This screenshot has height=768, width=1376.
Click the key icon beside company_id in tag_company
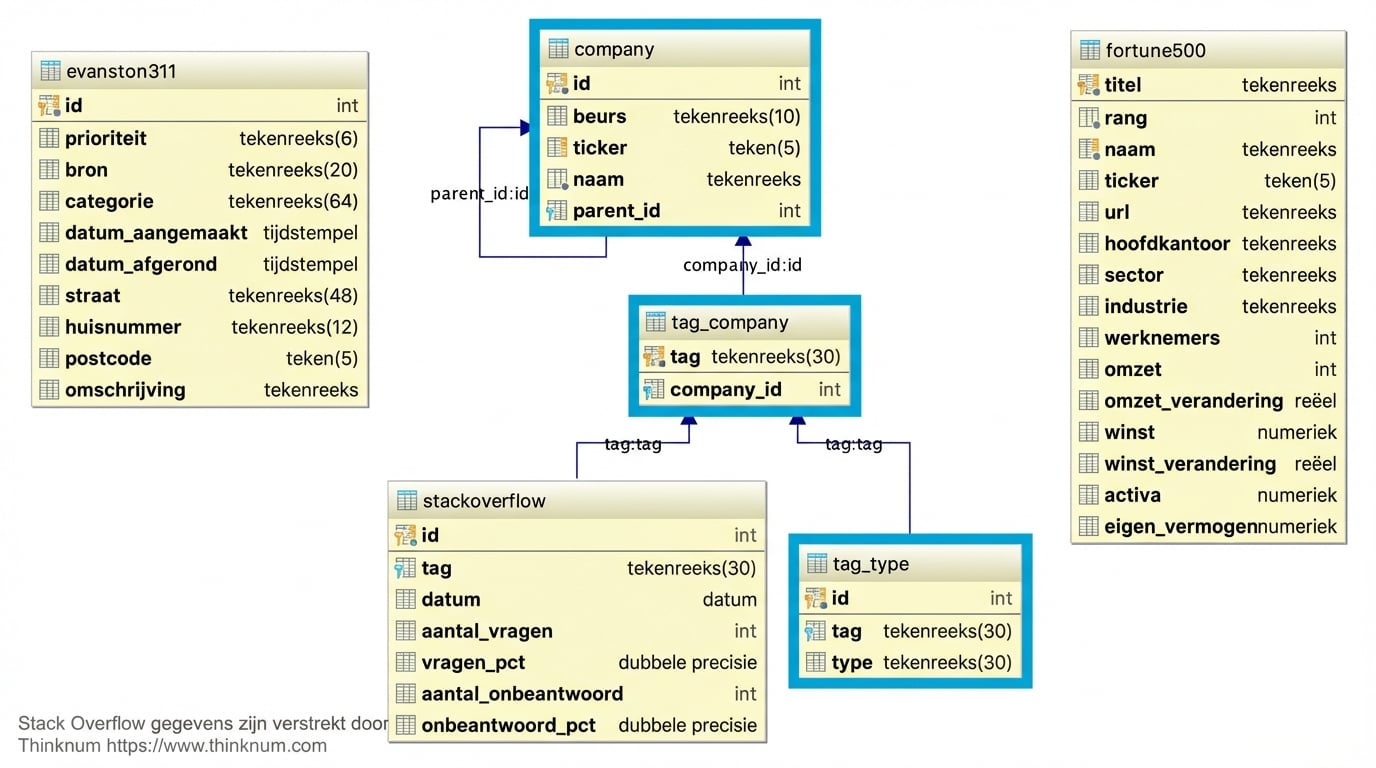click(655, 389)
